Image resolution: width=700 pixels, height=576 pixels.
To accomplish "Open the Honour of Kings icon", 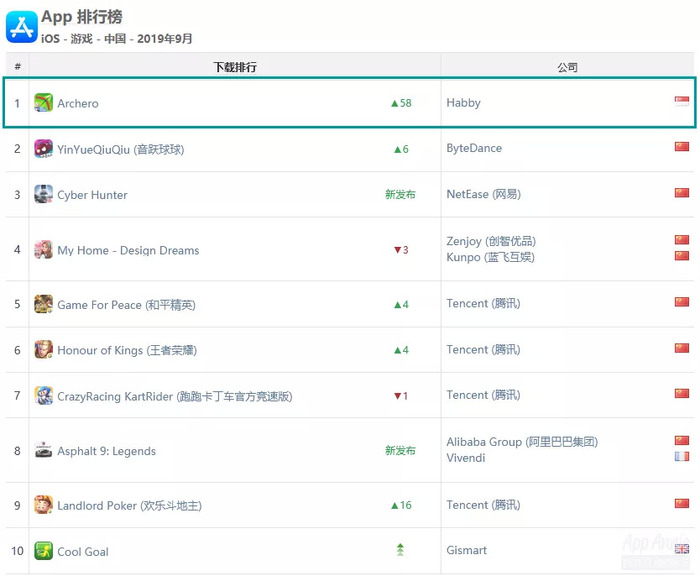I will click(x=43, y=350).
